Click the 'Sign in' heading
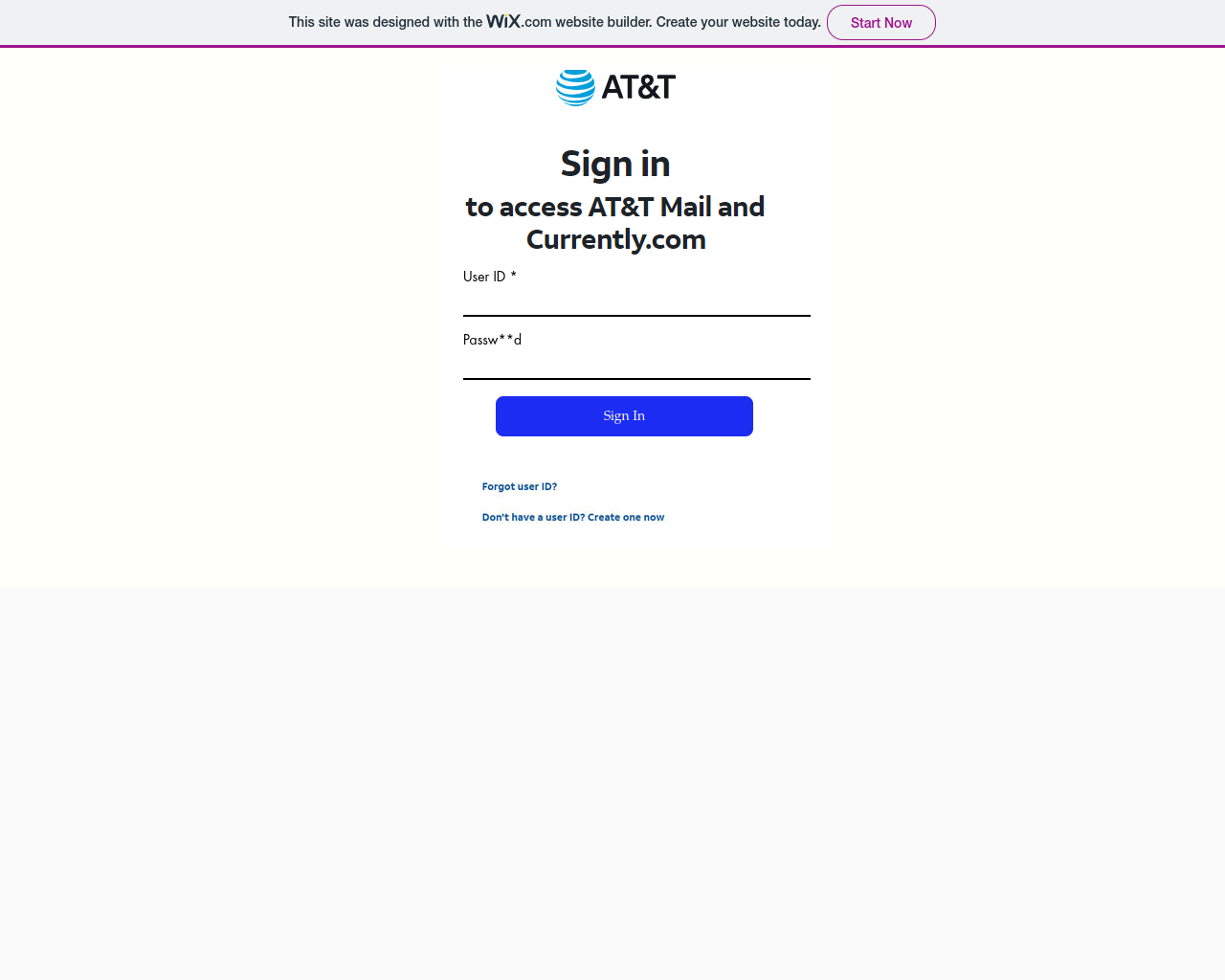The image size is (1225, 980). click(x=615, y=164)
